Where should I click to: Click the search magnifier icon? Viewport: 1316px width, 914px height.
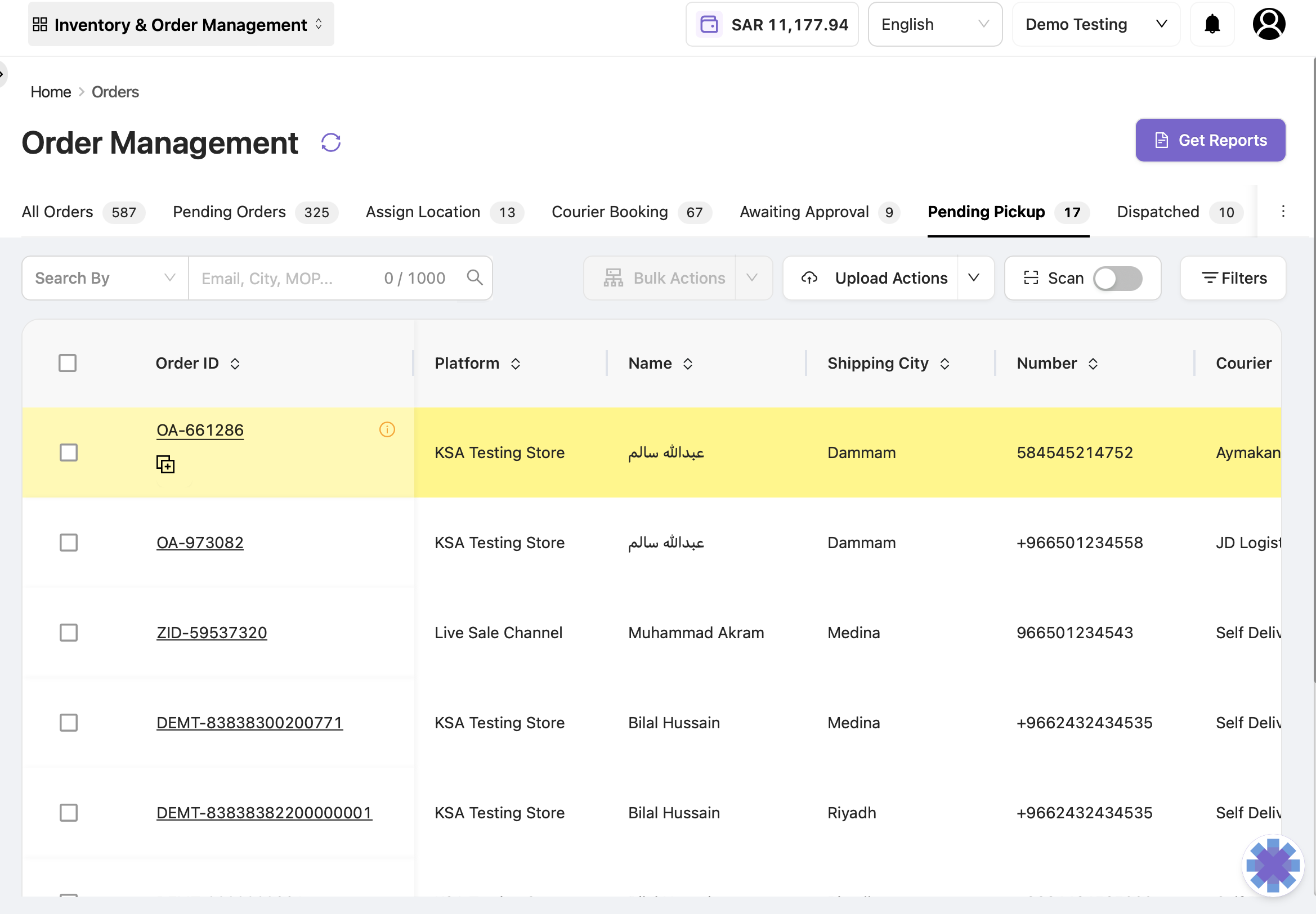pyautogui.click(x=475, y=278)
